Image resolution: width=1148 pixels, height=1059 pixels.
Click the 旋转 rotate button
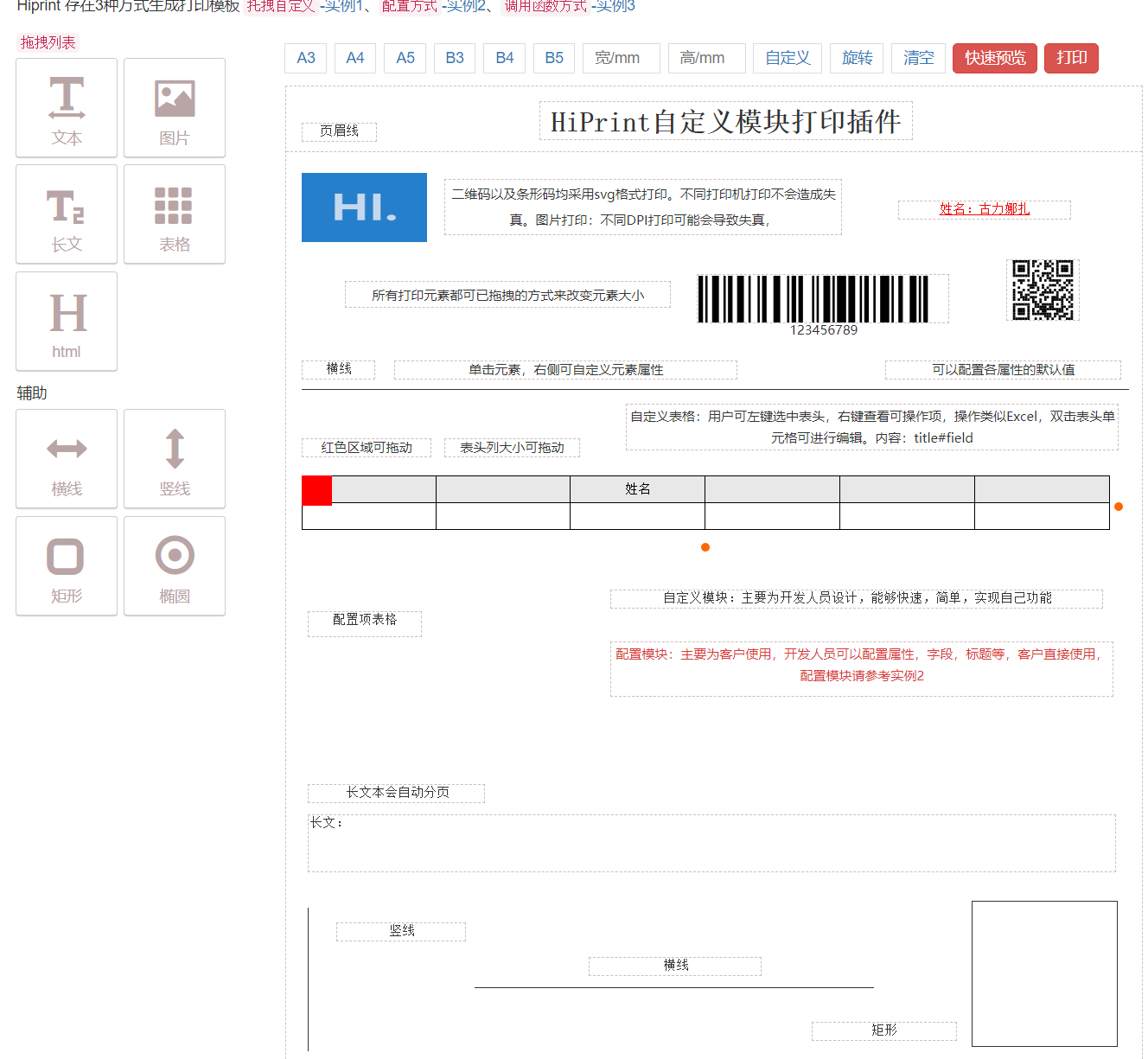tap(858, 58)
